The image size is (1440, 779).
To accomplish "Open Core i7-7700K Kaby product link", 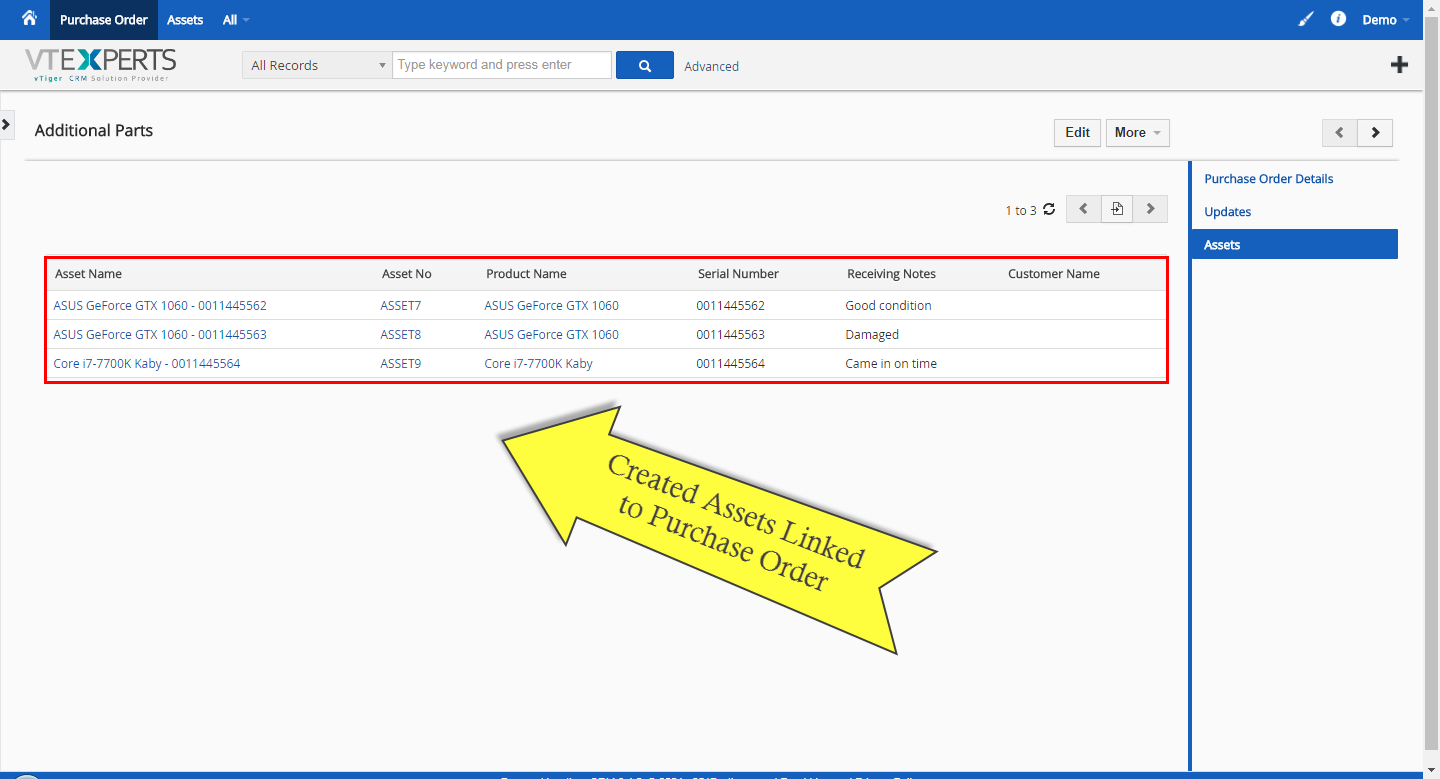I will click(x=539, y=364).
